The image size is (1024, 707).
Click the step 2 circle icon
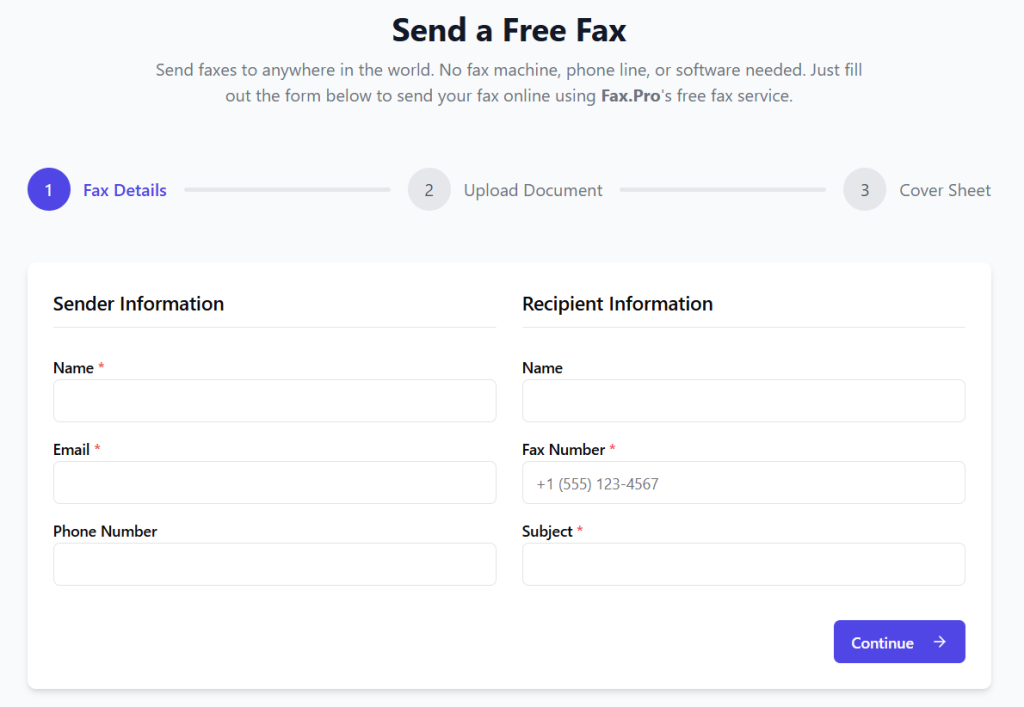coord(429,189)
